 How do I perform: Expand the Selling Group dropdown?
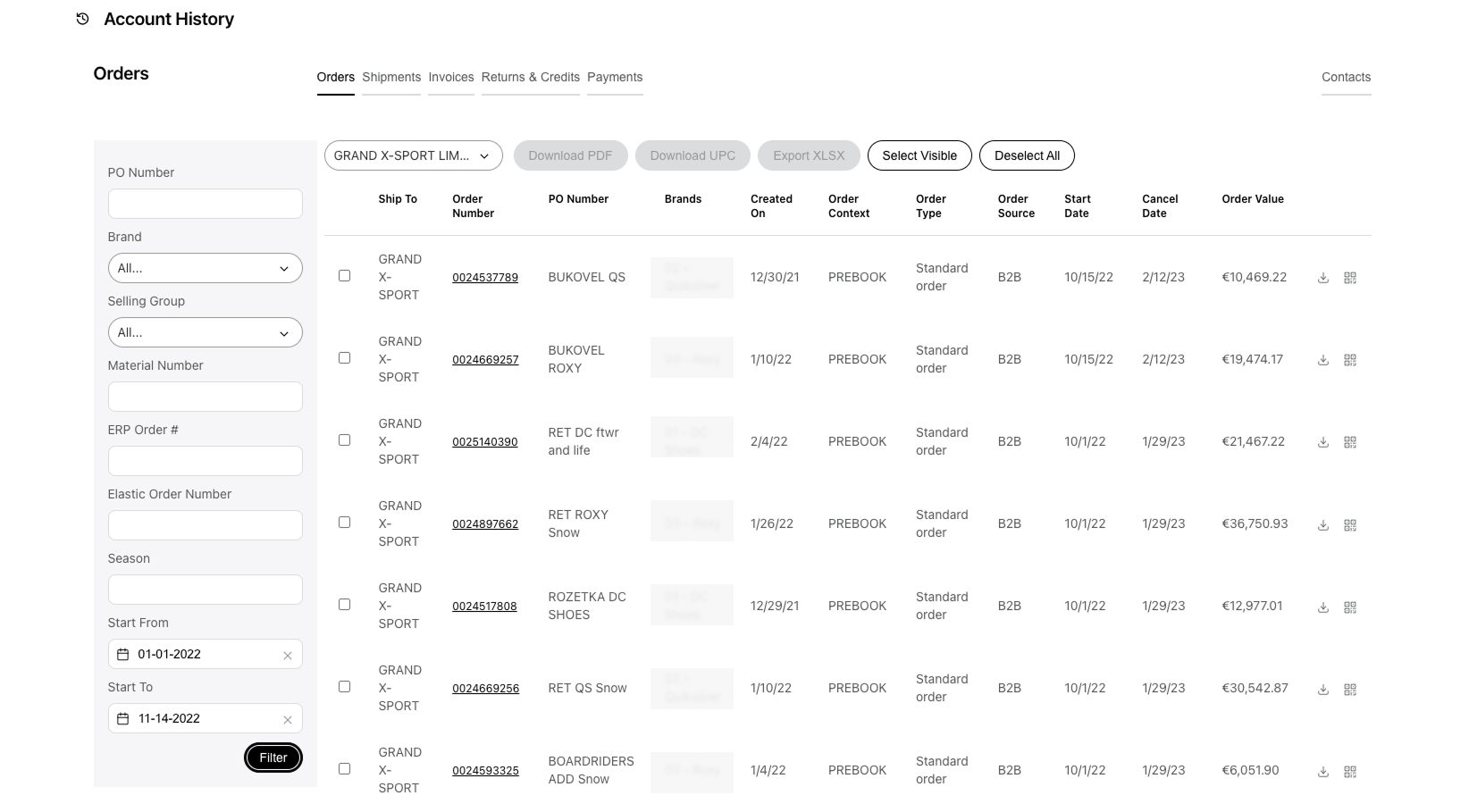(x=205, y=332)
